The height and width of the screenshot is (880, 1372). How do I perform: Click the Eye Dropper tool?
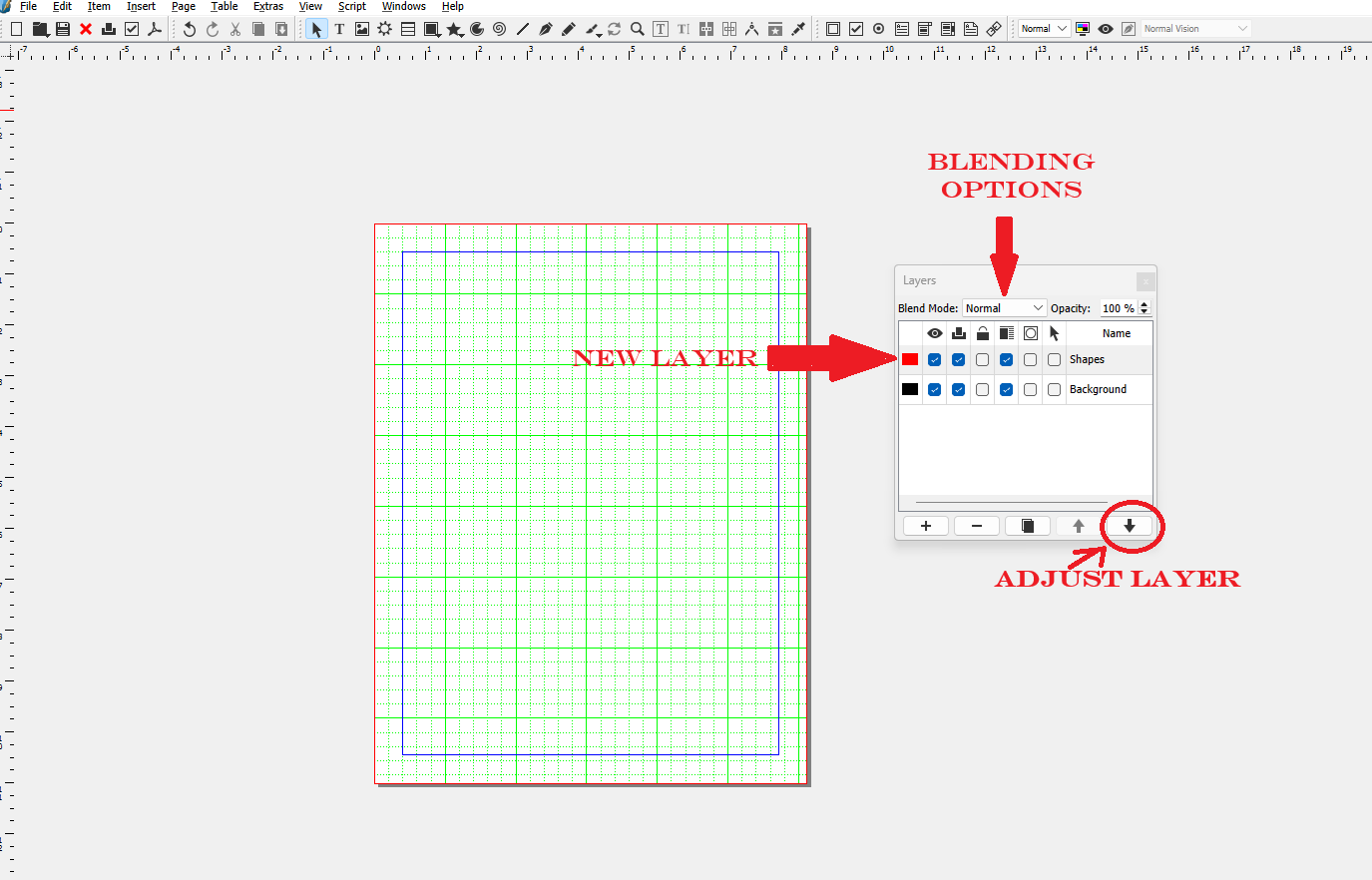pyautogui.click(x=798, y=29)
